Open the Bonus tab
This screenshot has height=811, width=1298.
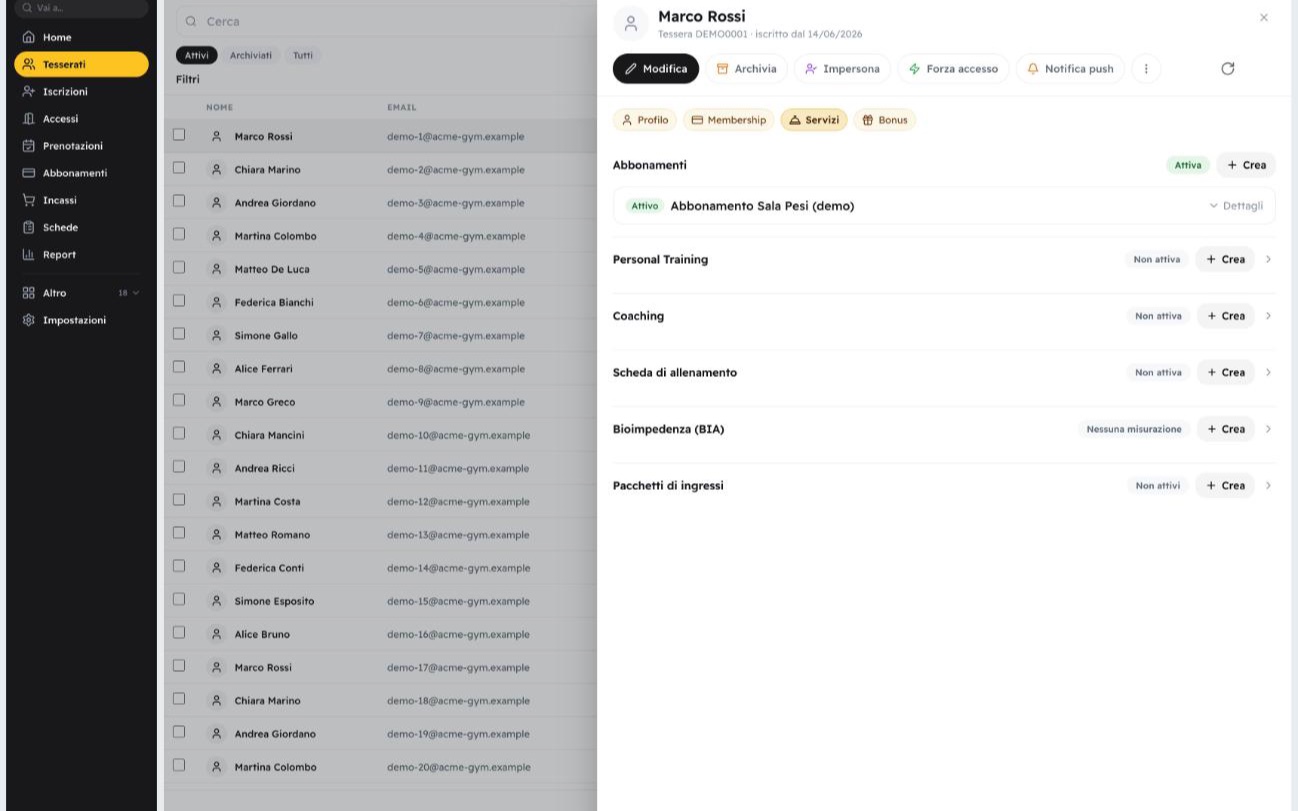point(885,120)
